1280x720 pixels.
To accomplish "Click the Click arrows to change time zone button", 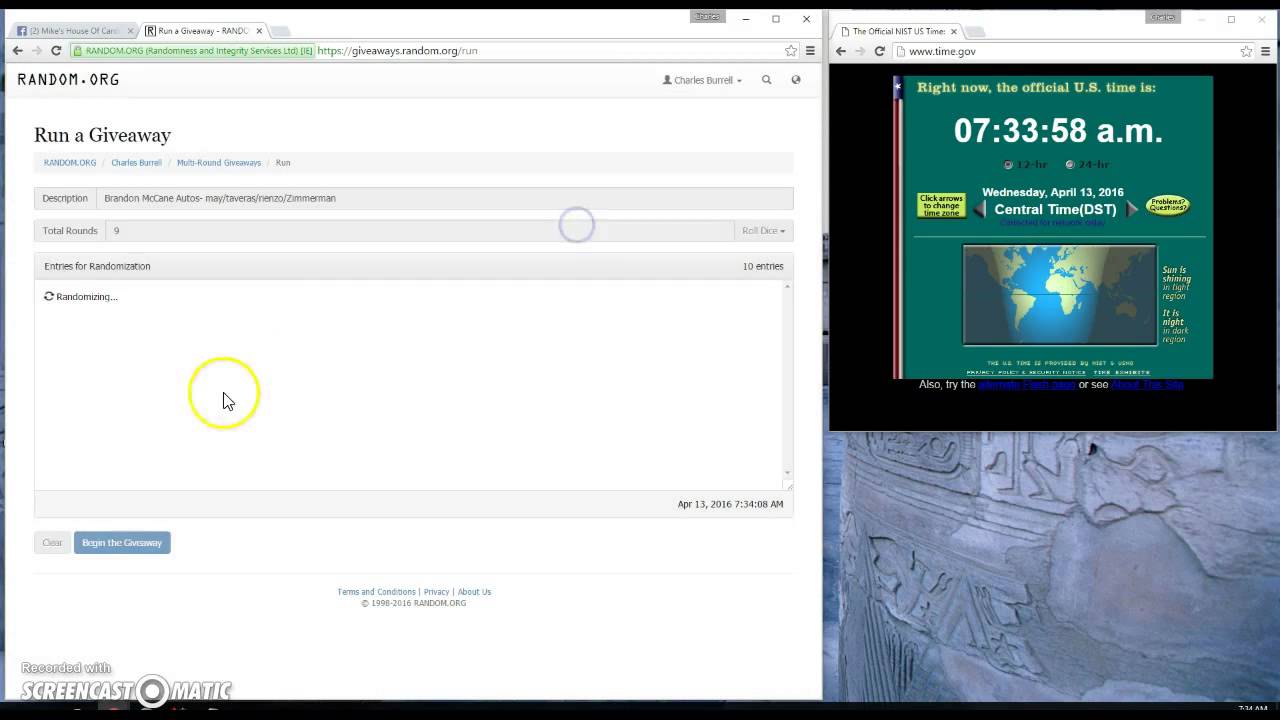I will pyautogui.click(x=941, y=206).
